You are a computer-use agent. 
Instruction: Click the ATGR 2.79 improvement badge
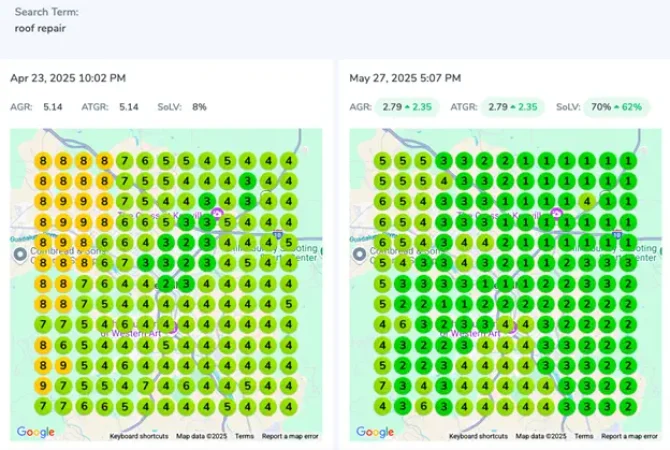tap(512, 107)
